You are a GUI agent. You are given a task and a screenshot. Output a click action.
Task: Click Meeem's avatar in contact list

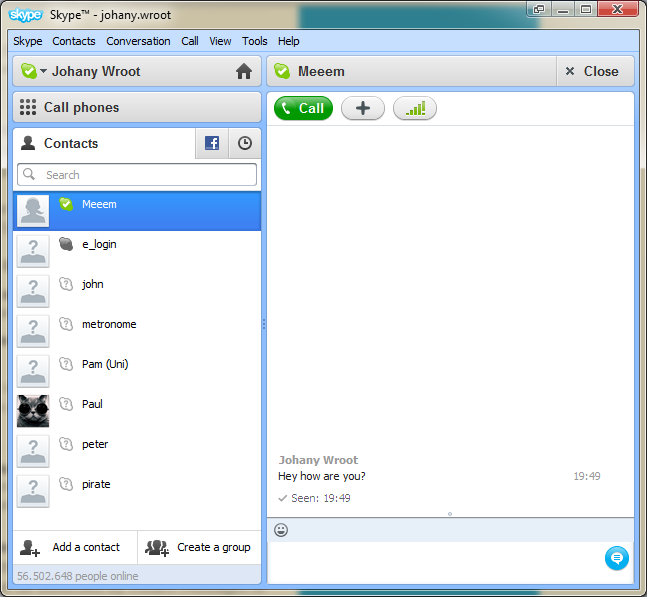[33, 211]
